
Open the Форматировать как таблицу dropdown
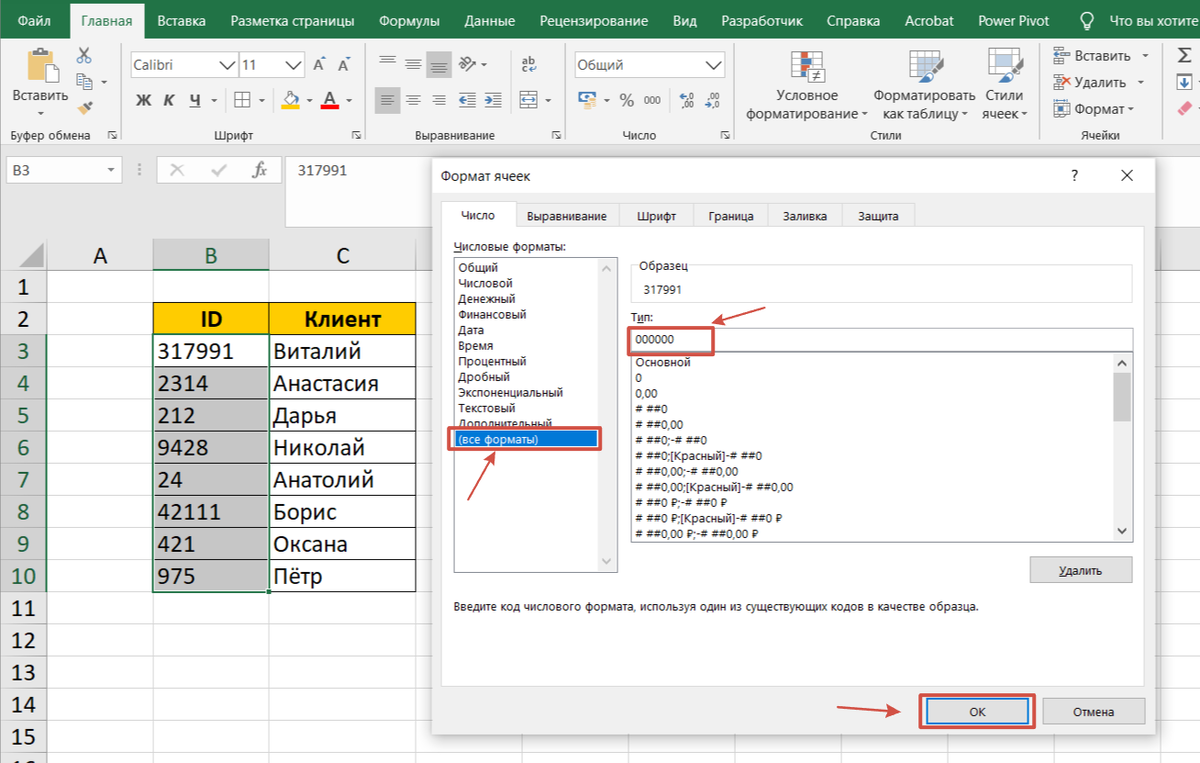point(925,86)
